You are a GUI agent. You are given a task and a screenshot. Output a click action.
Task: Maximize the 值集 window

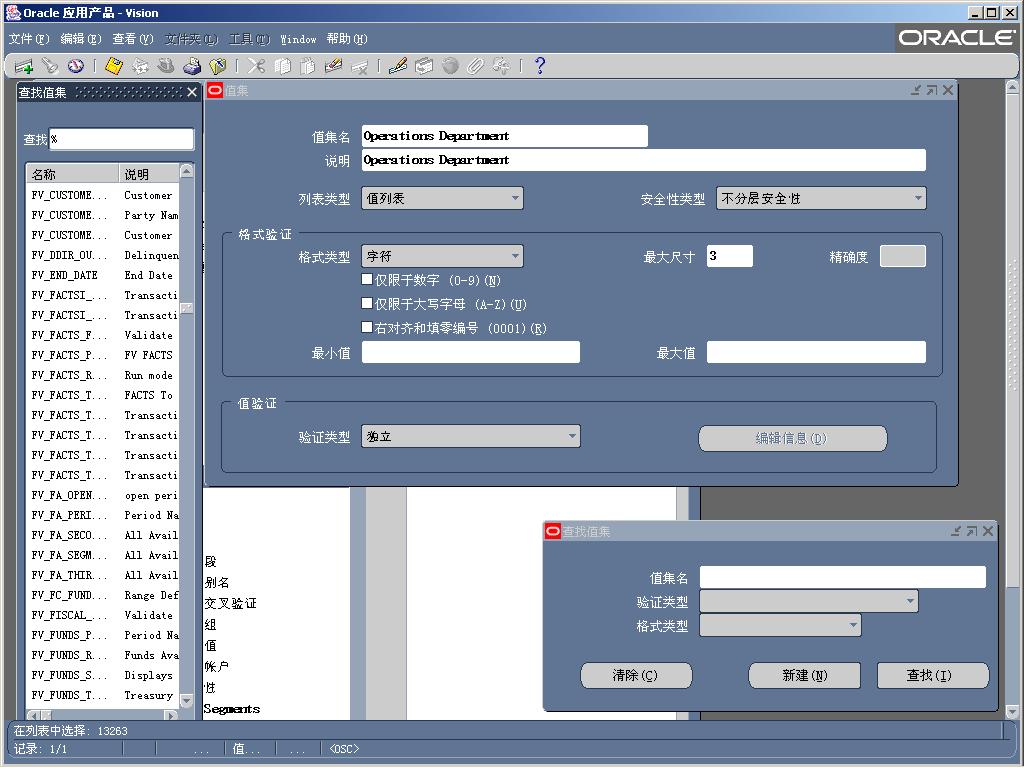(932, 90)
